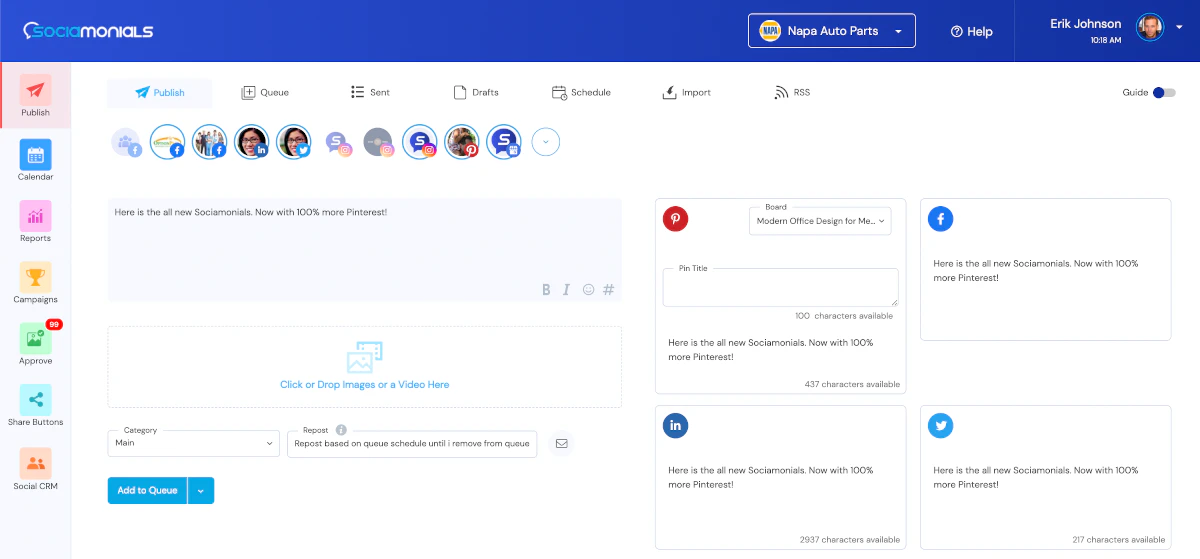Open the Help link
The width and height of the screenshot is (1200, 559).
[x=971, y=32]
